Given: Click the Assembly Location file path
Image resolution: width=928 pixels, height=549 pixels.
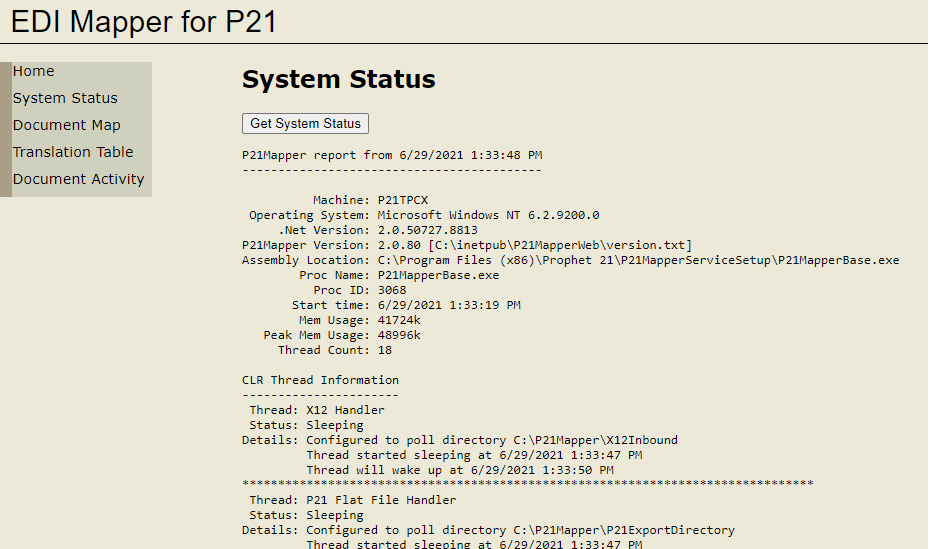Looking at the screenshot, I should click(x=637, y=260).
